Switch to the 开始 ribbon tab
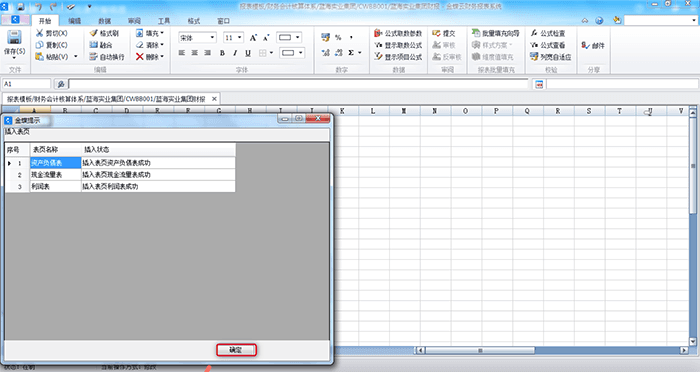The height and width of the screenshot is (372, 700). (x=45, y=21)
